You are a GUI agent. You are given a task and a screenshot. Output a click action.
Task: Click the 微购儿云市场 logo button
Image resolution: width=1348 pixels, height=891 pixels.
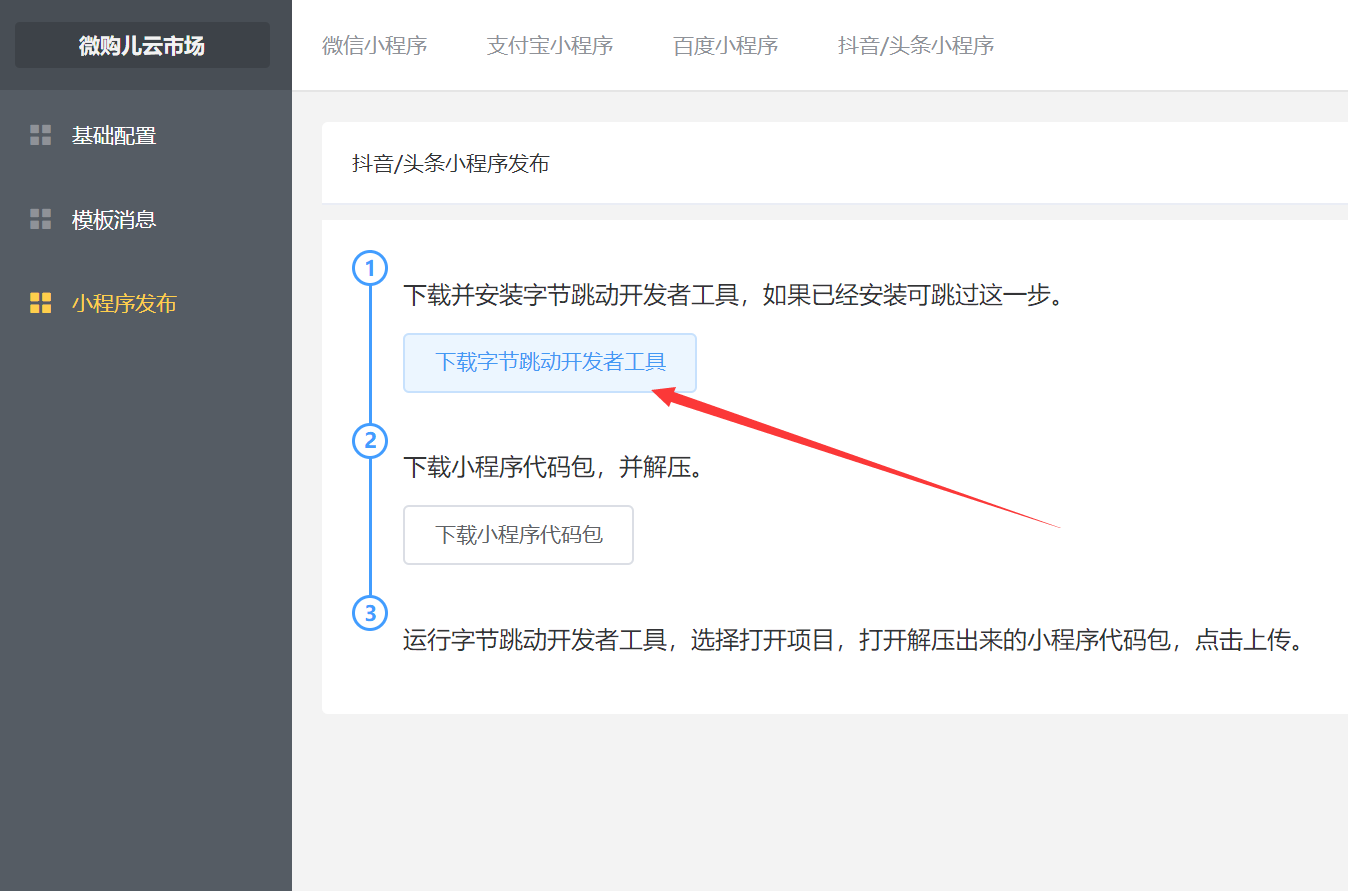[x=142, y=45]
